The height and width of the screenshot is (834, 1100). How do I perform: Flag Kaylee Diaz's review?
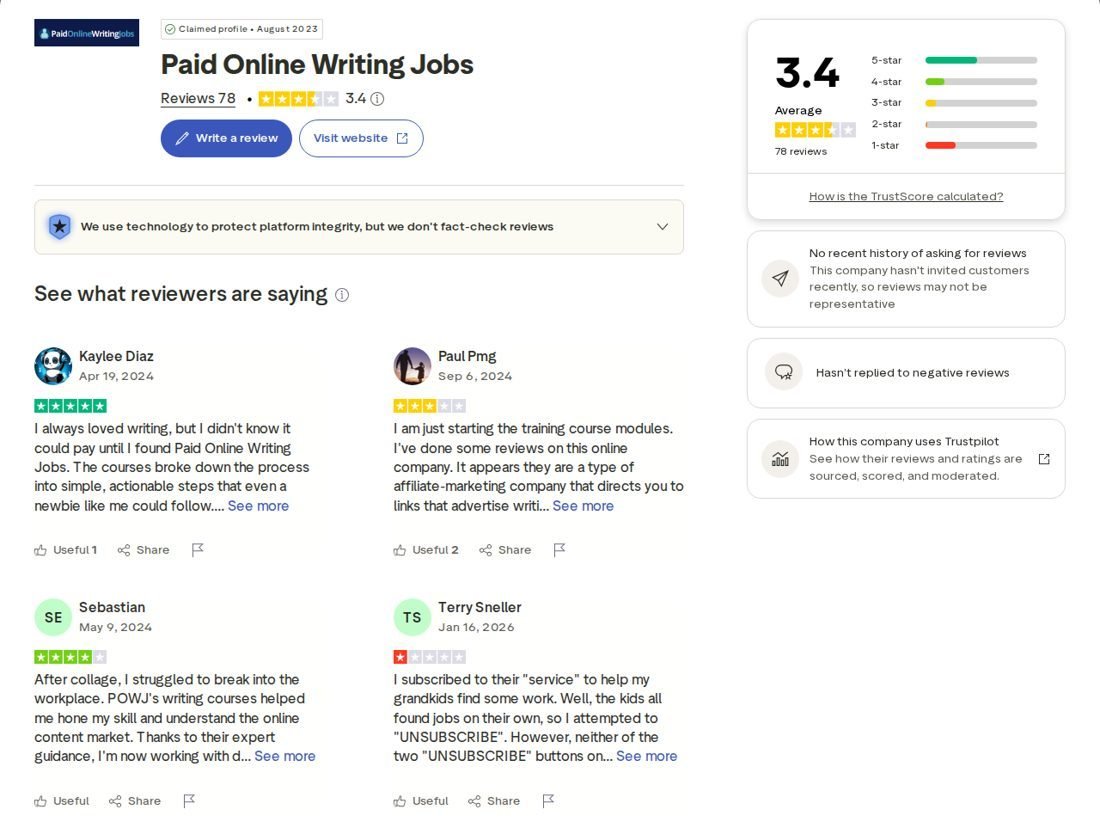coord(198,550)
